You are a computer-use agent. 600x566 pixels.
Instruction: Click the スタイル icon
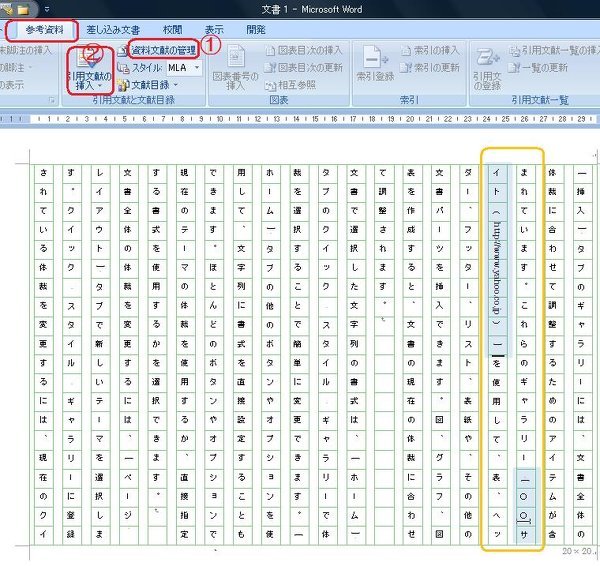click(123, 68)
